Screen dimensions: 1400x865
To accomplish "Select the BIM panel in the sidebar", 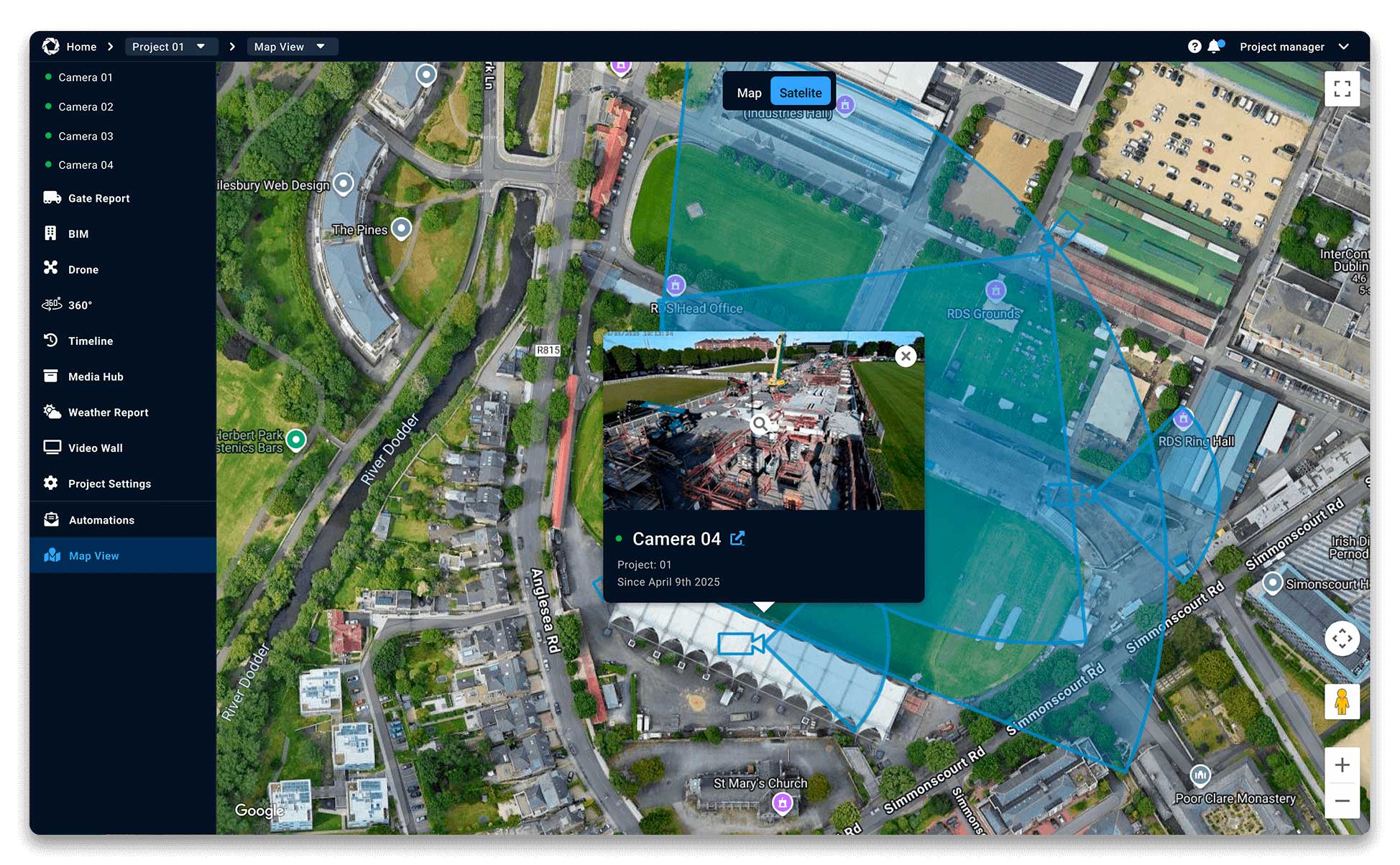I will tap(79, 233).
